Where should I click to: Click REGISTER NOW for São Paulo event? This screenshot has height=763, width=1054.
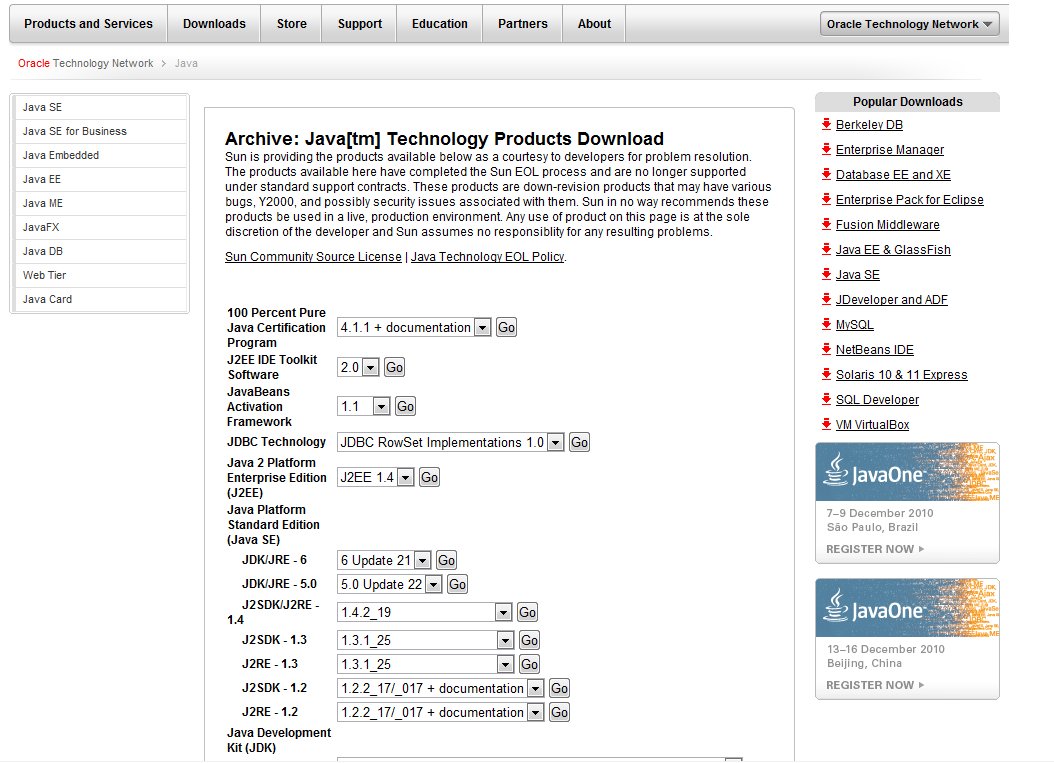coord(875,549)
